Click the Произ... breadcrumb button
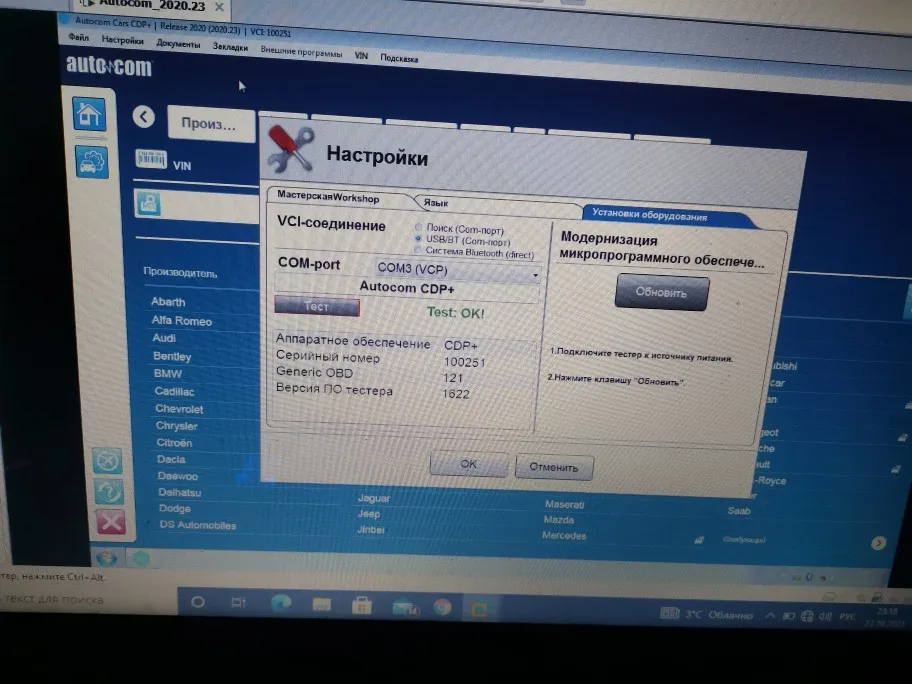 point(211,124)
